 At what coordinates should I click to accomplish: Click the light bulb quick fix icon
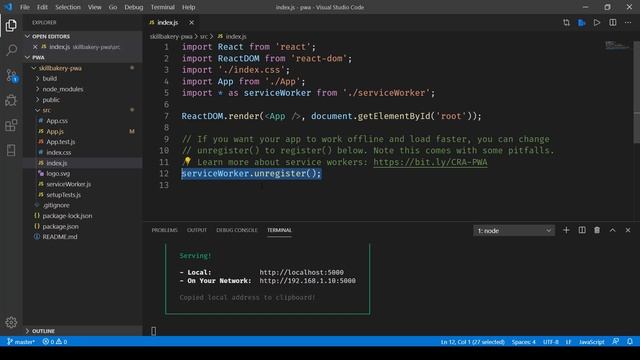187,161
